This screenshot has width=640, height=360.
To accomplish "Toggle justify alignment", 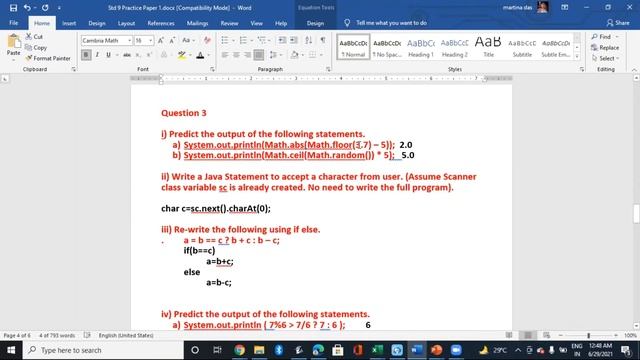I will click(x=259, y=55).
